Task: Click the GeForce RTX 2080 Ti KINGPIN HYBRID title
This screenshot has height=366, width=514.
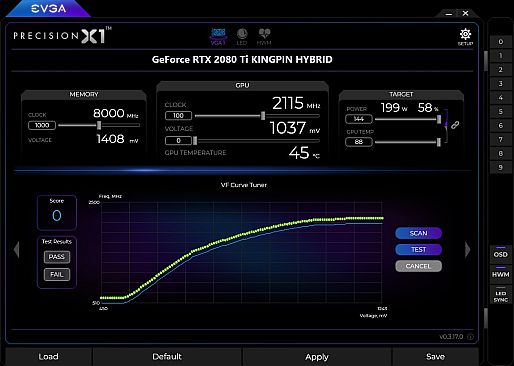Action: [242, 60]
